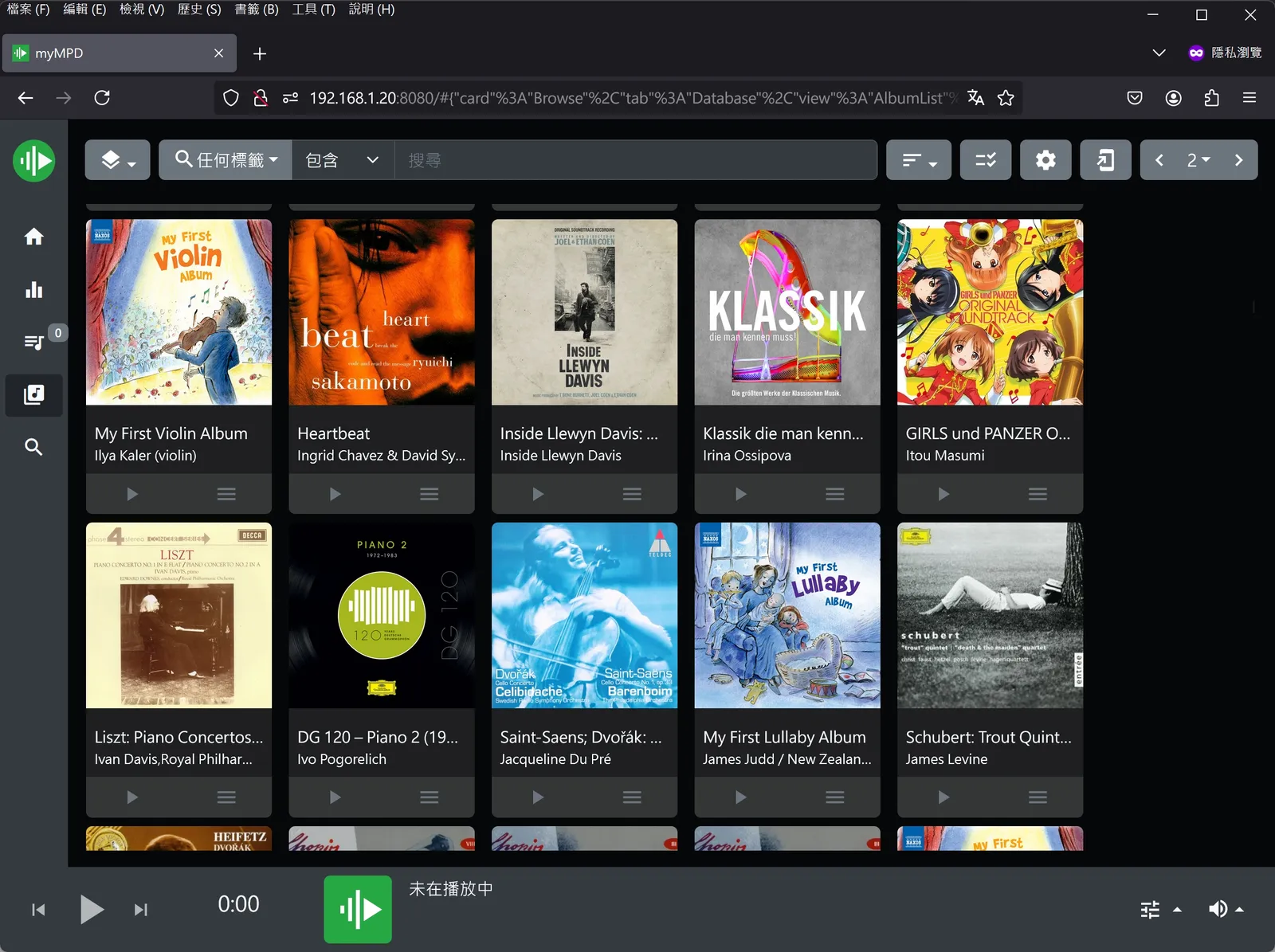This screenshot has width=1275, height=952.
Task: Open menu for Klassik die man kennen album
Action: (x=835, y=494)
